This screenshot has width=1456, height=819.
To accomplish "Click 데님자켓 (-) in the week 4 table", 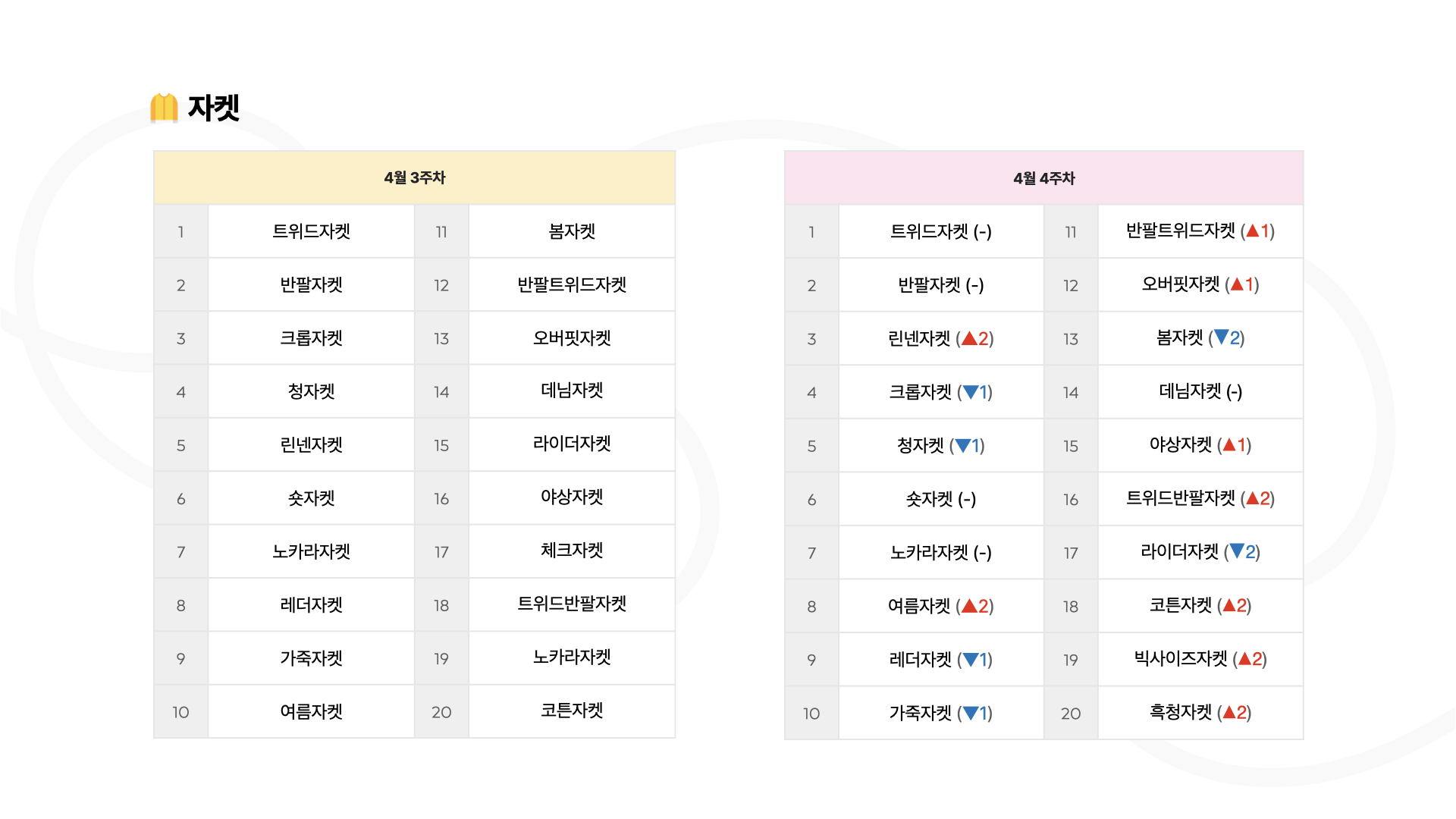I will [x=1200, y=391].
